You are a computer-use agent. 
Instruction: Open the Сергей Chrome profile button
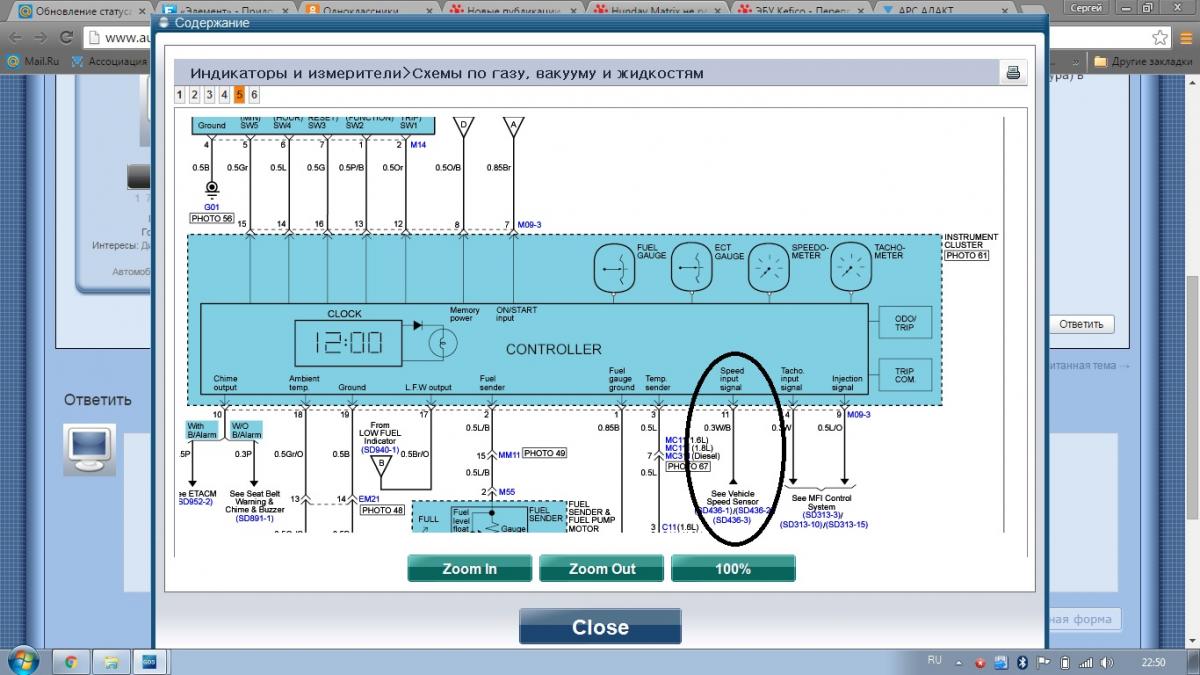pos(1086,8)
